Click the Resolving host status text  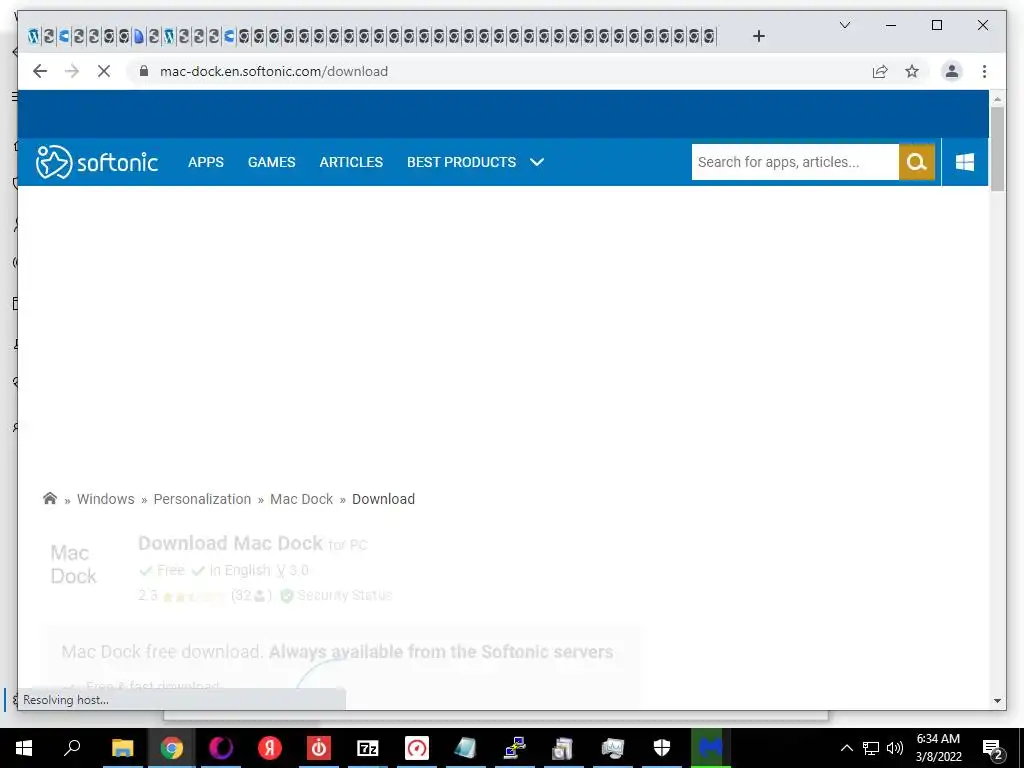pos(66,699)
